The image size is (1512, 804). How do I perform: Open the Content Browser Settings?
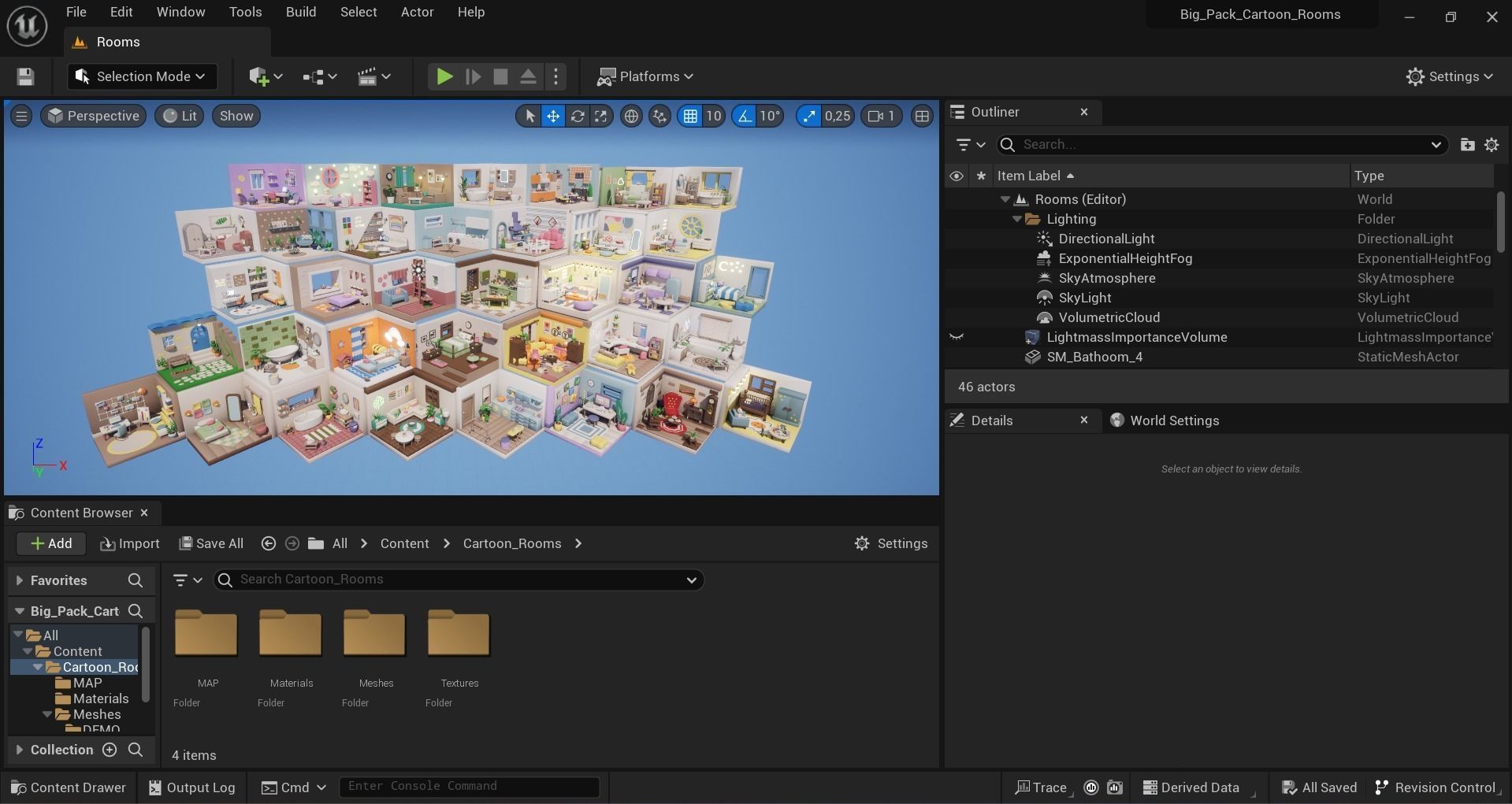click(x=891, y=543)
